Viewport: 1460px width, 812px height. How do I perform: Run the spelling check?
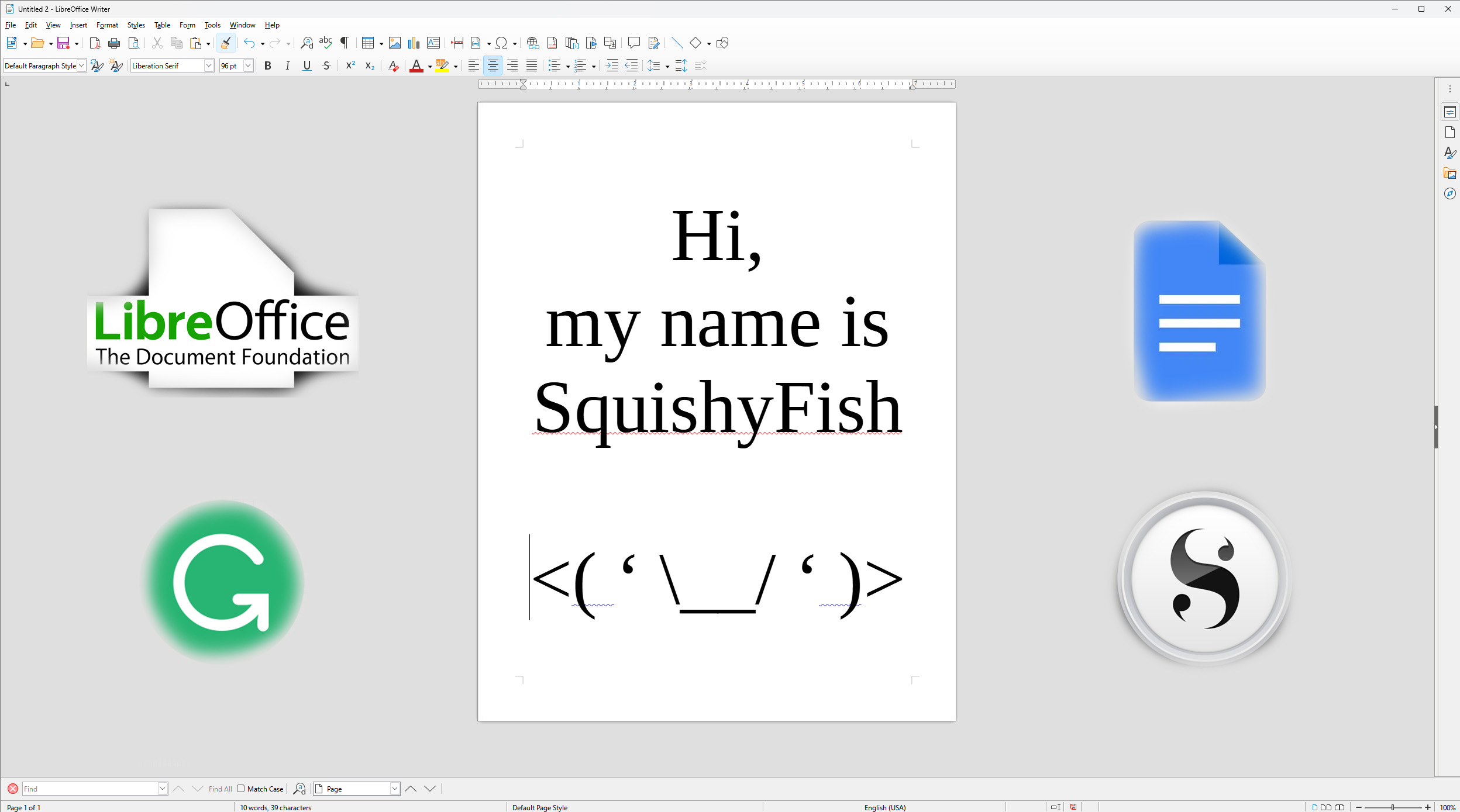[x=326, y=43]
